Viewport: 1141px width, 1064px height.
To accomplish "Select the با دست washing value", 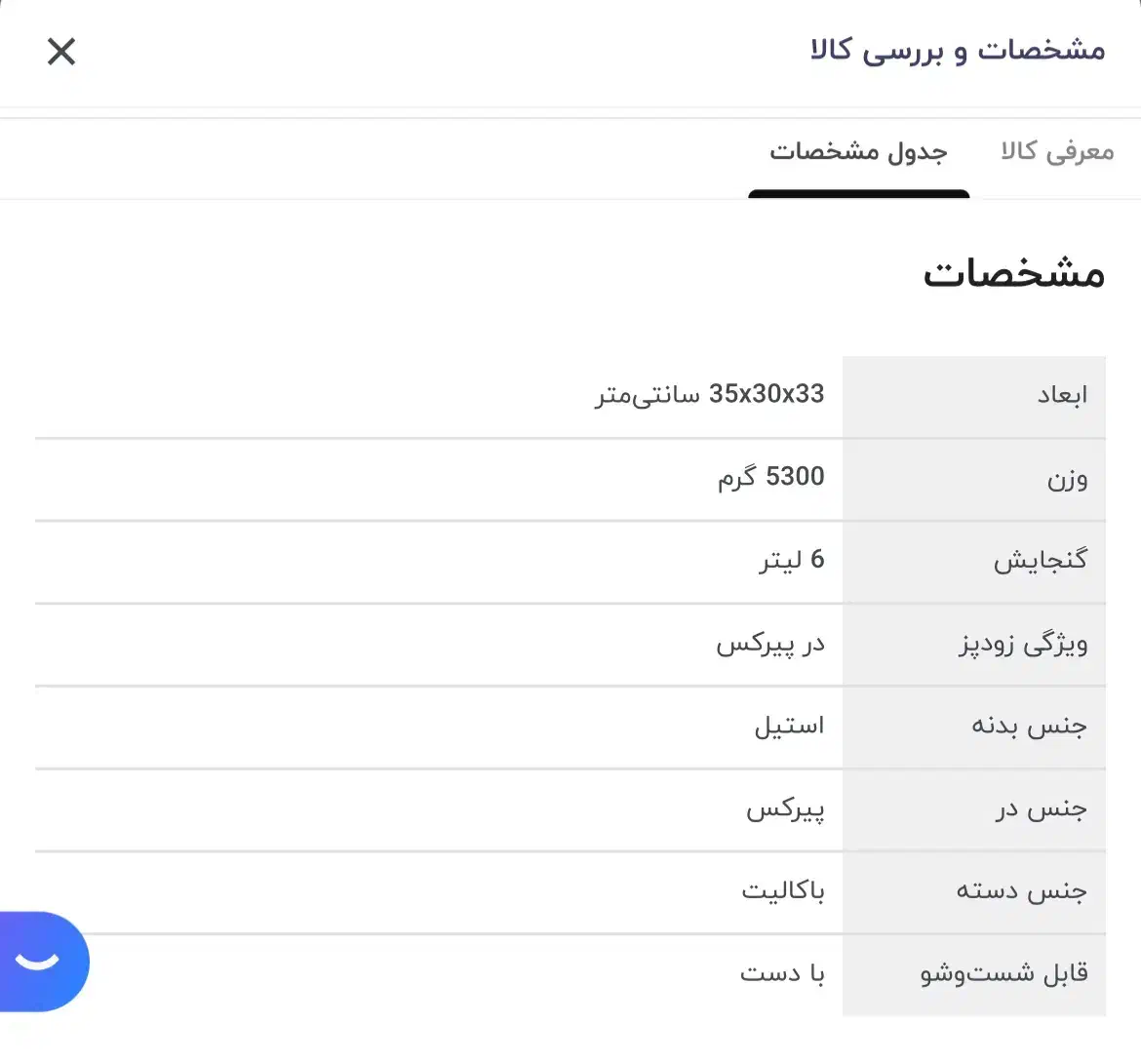I will [782, 974].
